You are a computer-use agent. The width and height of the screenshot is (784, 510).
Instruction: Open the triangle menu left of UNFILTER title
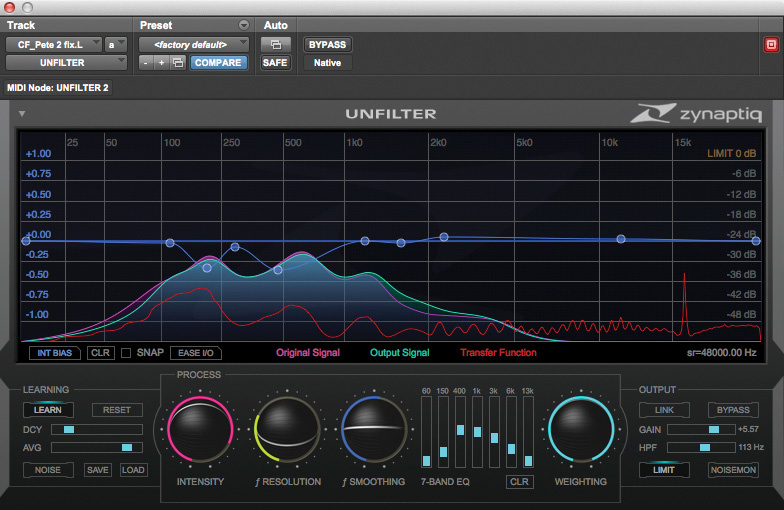click(x=22, y=113)
